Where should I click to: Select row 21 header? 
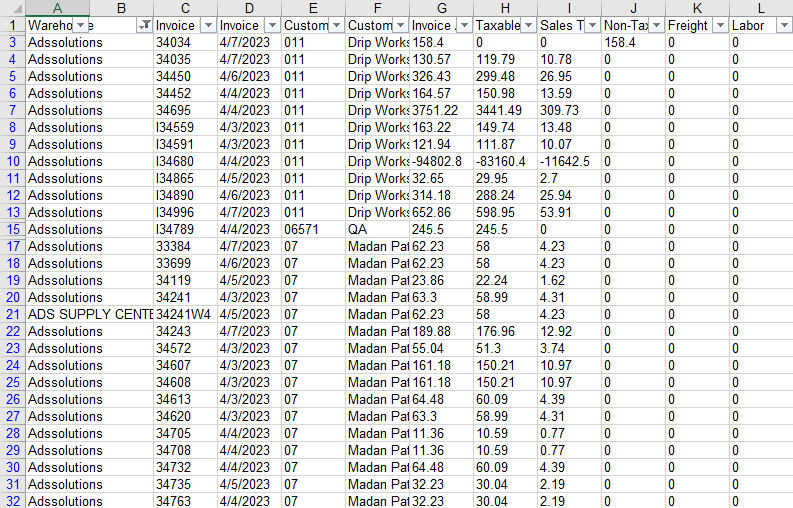pos(13,314)
